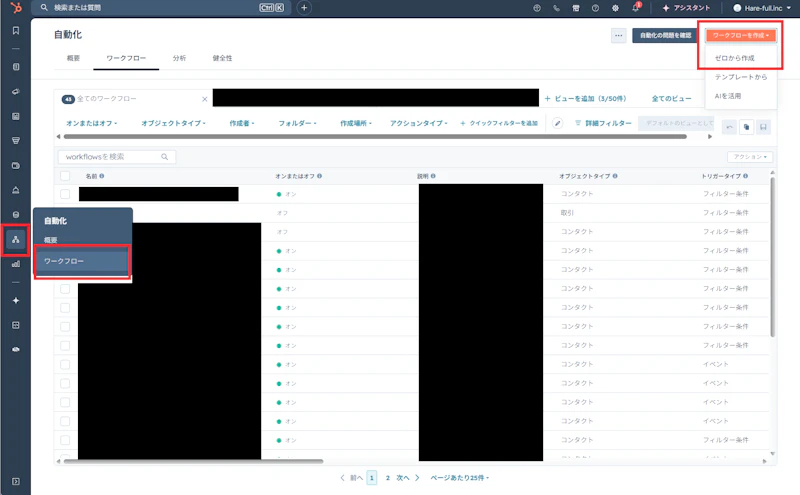Switch to the 分析 tab
This screenshot has height=495, width=800.
[x=179, y=58]
